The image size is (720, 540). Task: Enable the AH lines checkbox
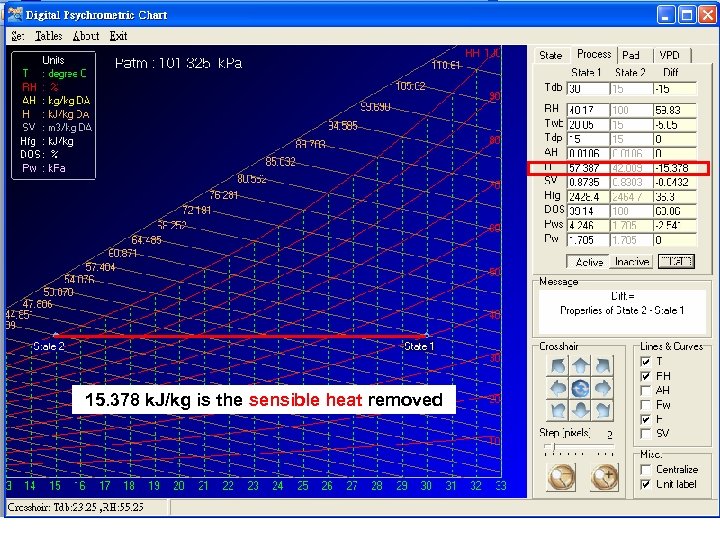[x=645, y=390]
